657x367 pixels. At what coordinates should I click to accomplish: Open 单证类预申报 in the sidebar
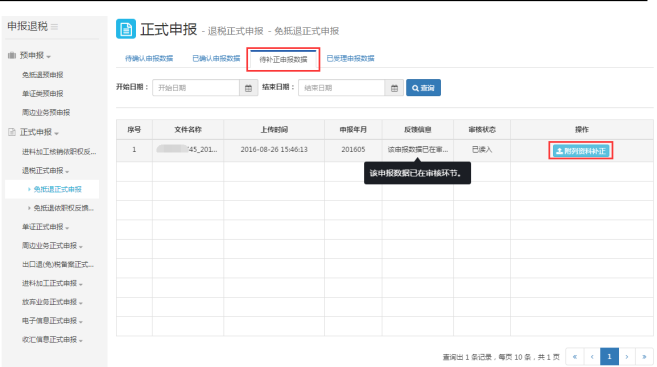pos(43,93)
